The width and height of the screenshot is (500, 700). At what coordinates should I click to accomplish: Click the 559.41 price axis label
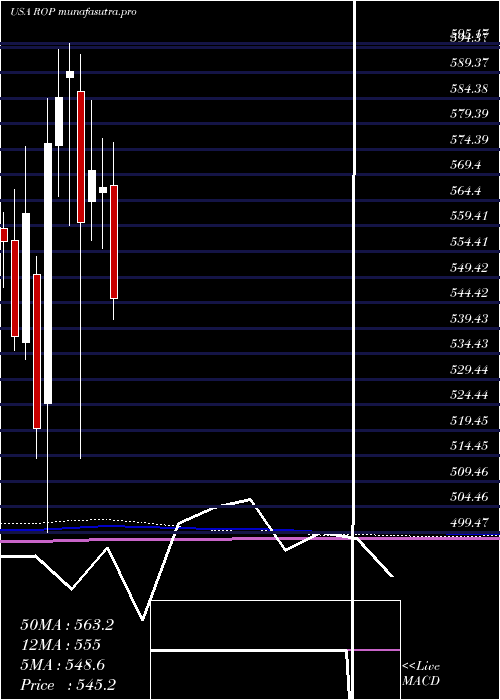click(x=469, y=217)
